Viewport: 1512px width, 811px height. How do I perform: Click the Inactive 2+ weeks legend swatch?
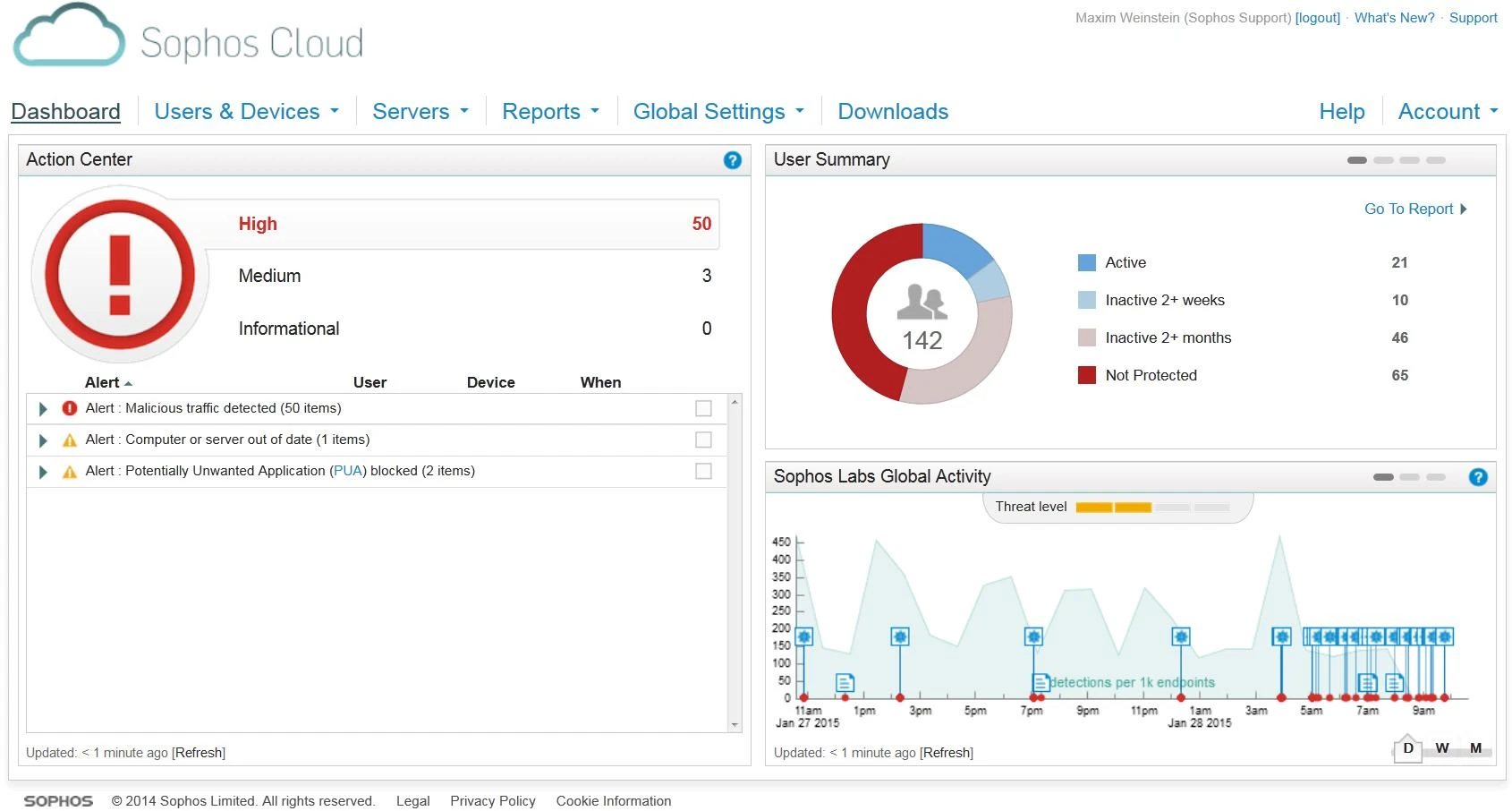click(x=1087, y=300)
